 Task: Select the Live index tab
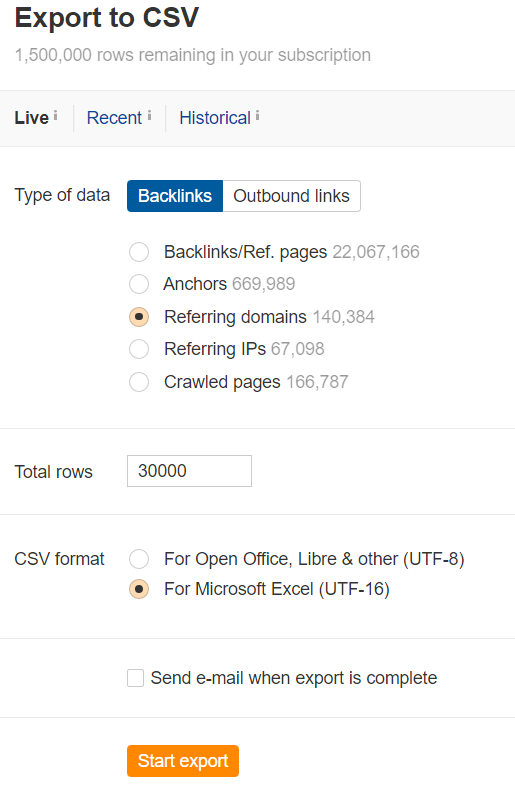point(31,118)
